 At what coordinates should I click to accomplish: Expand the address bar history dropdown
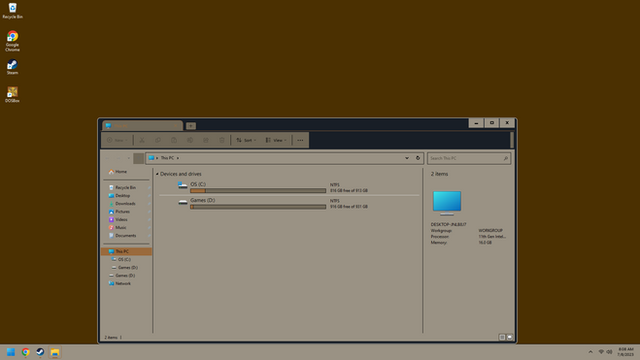pyautogui.click(x=407, y=158)
